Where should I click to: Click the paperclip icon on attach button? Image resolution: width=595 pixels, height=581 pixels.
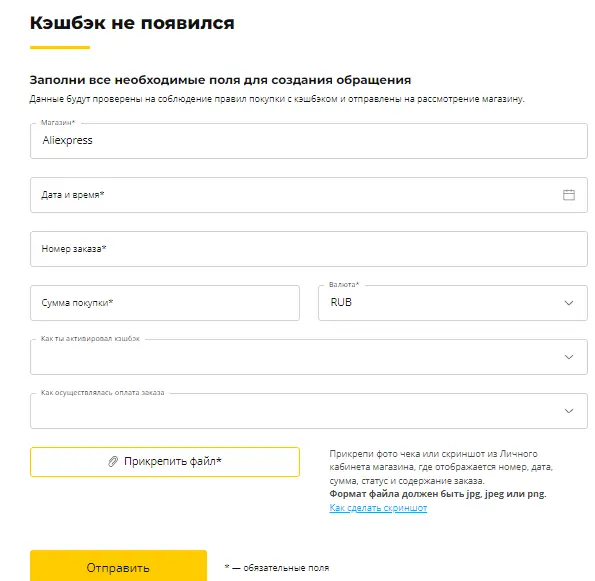[x=113, y=461]
